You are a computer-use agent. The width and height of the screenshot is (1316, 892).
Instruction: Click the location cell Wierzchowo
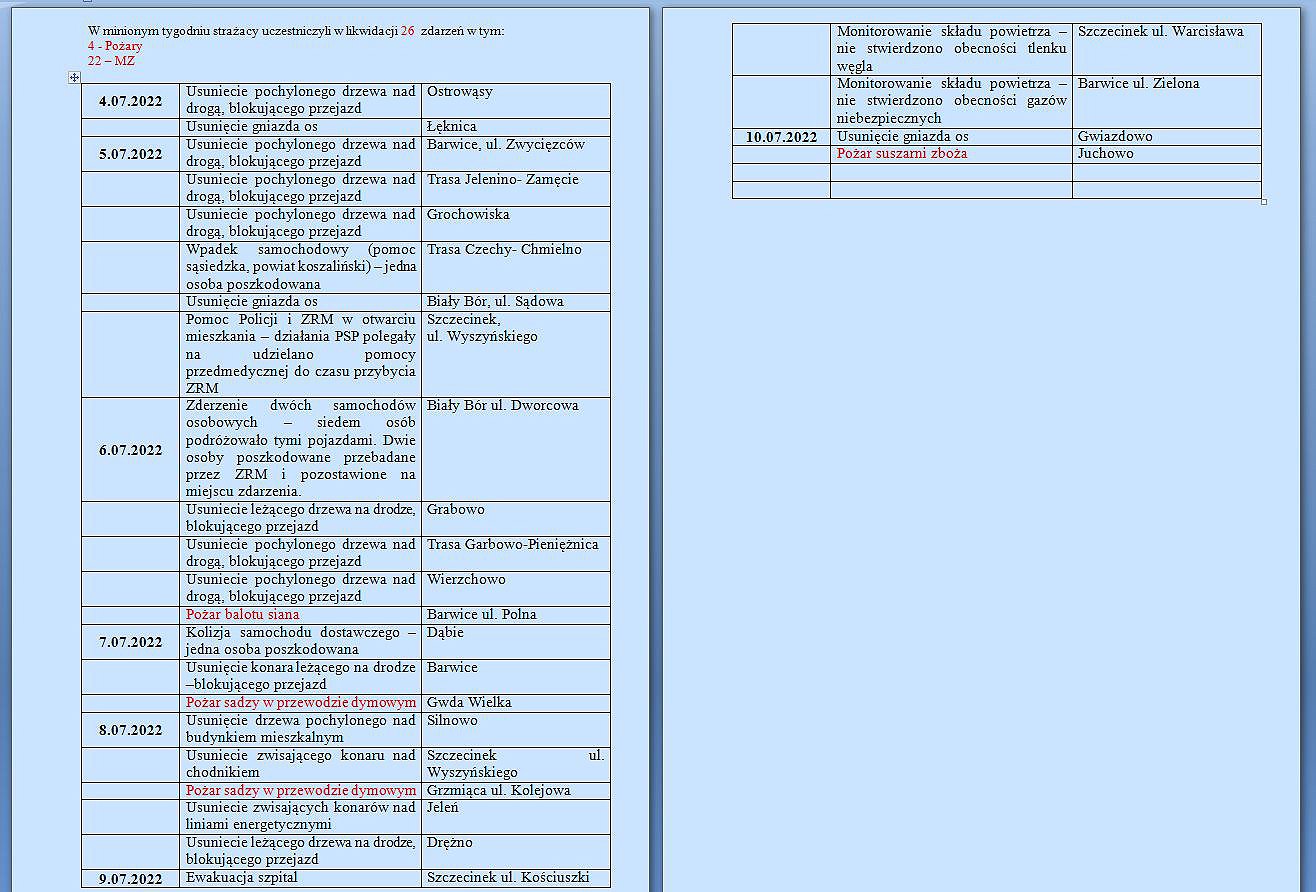515,589
